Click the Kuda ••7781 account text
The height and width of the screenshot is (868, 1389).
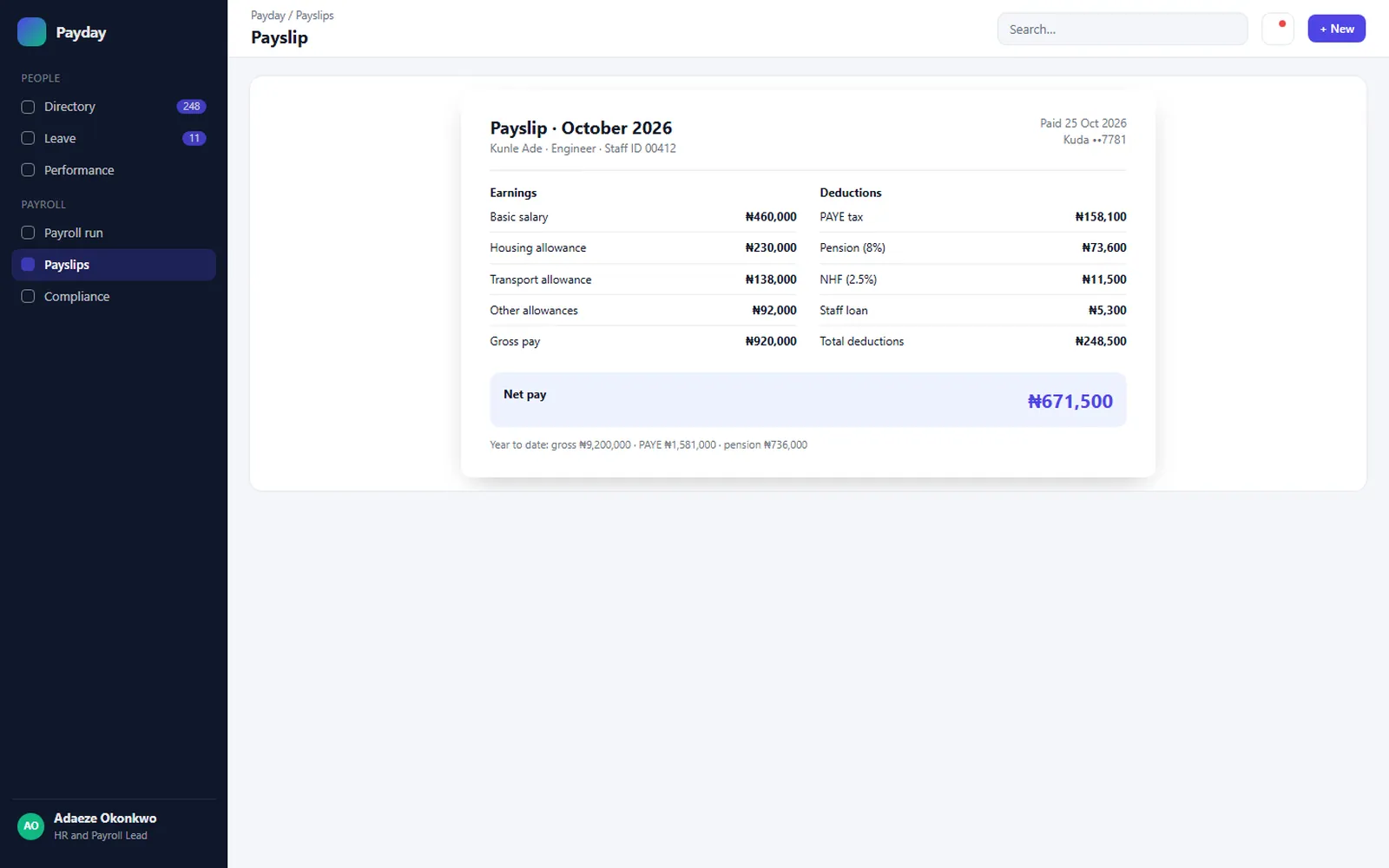coord(1095,140)
